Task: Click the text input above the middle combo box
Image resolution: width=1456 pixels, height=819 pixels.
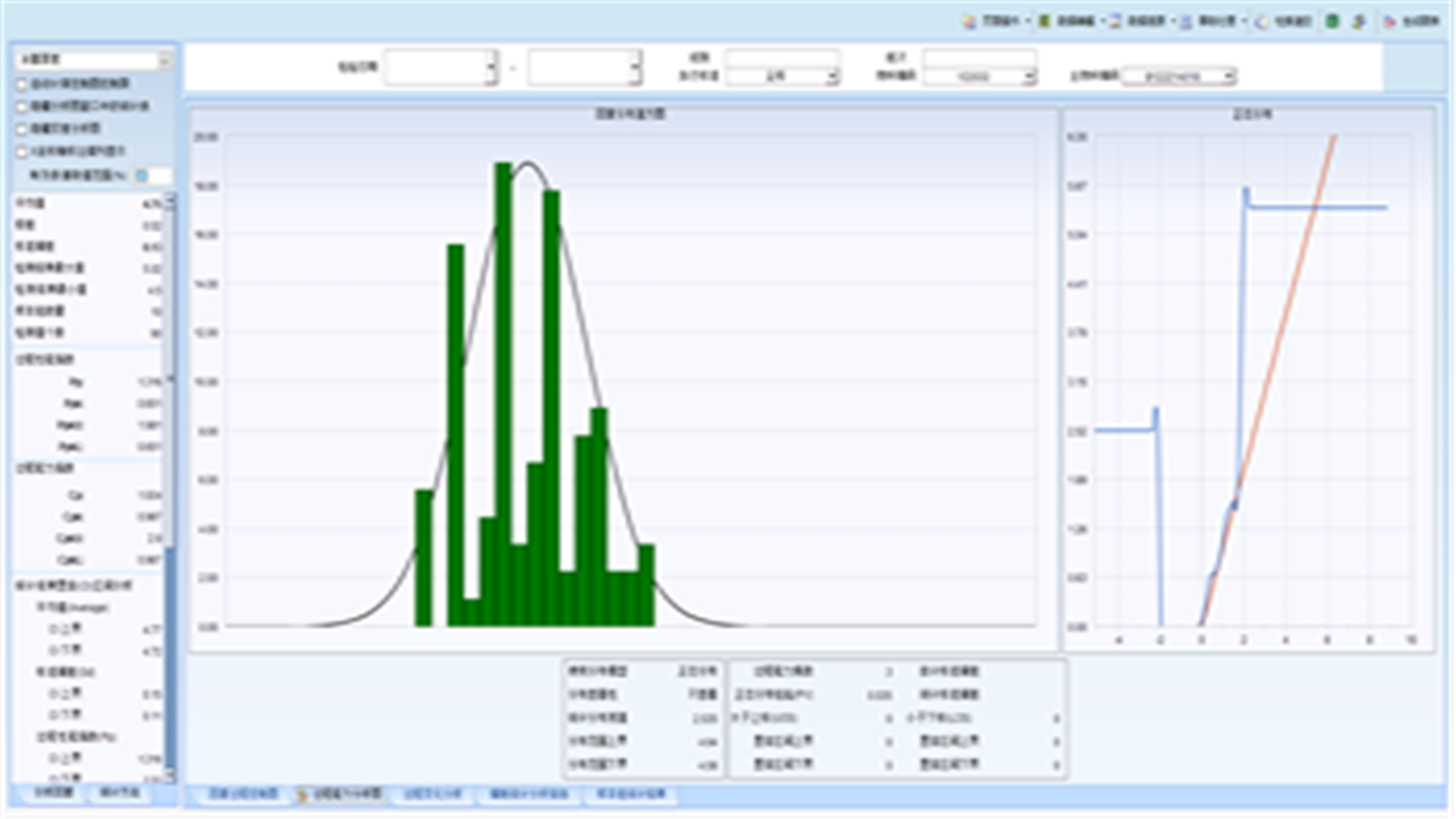Action: click(x=782, y=58)
